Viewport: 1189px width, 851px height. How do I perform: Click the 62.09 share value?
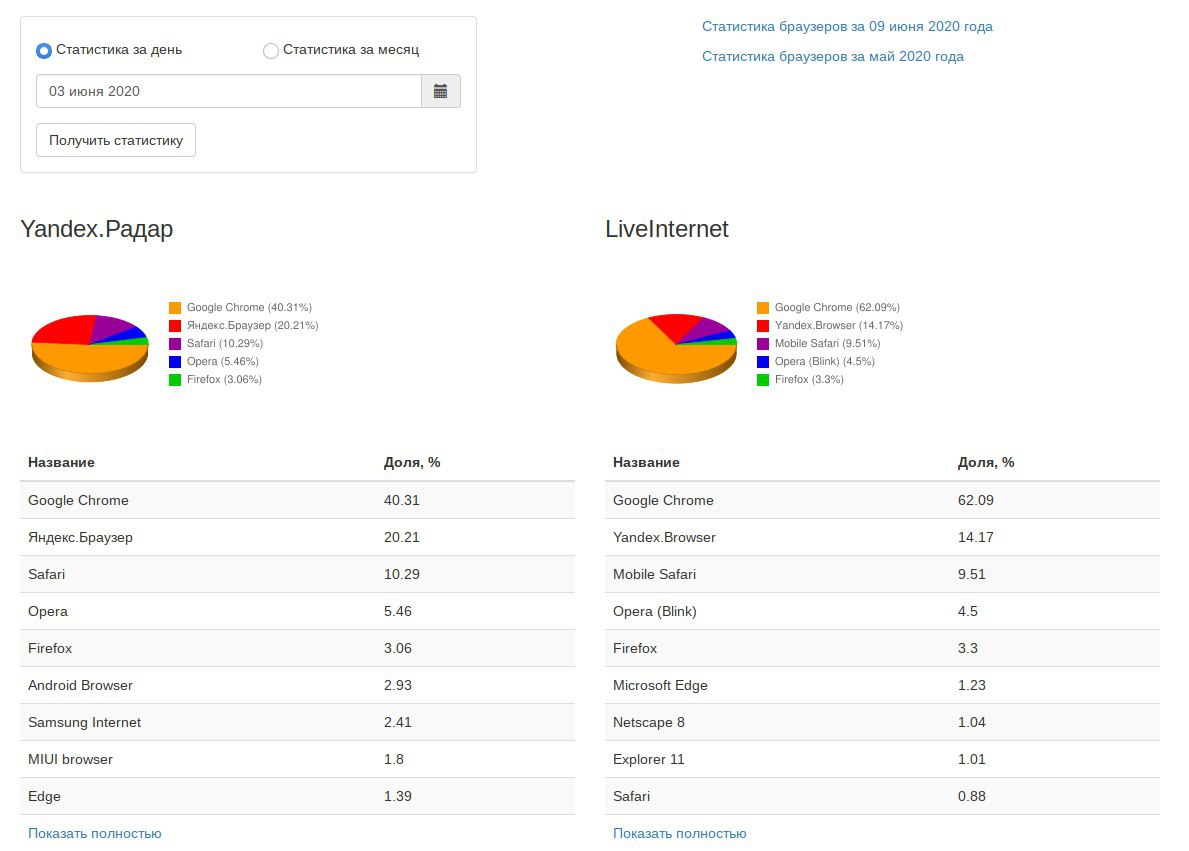pyautogui.click(x=975, y=501)
